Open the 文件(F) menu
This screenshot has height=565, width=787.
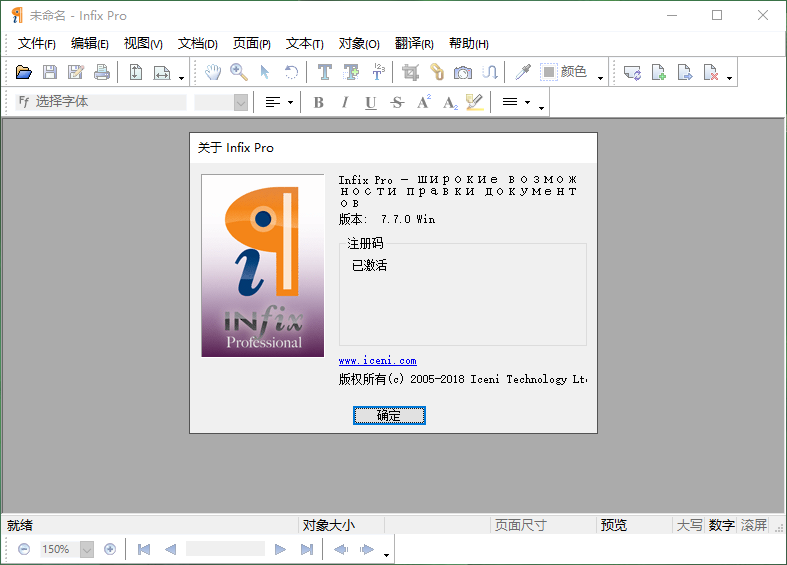[37, 44]
